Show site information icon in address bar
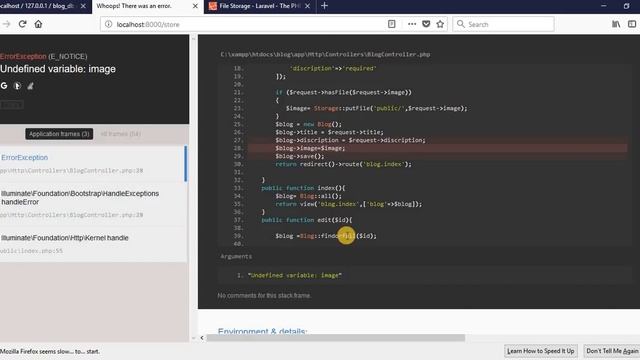 coord(109,24)
